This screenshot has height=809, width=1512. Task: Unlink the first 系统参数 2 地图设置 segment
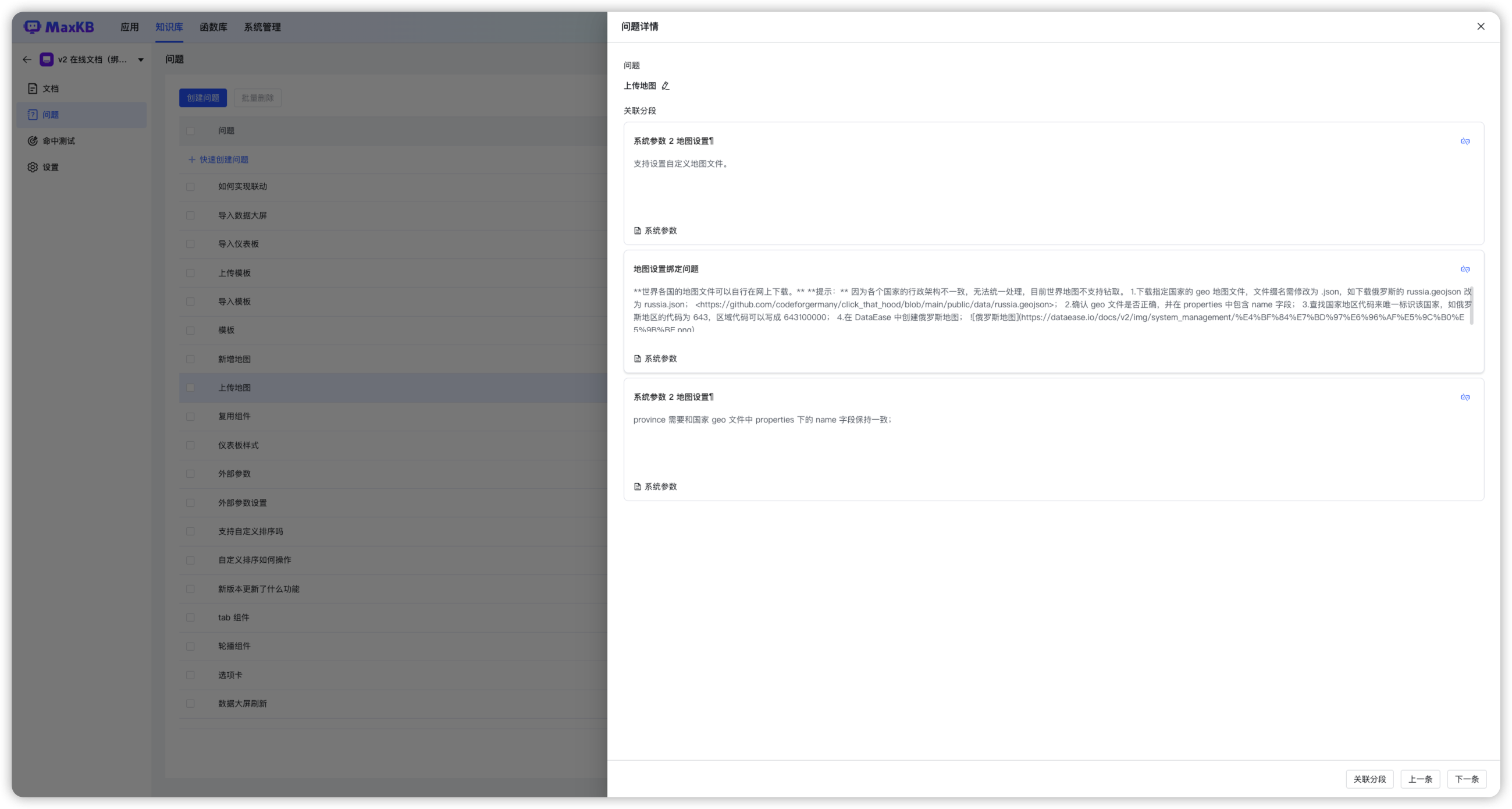click(1464, 141)
